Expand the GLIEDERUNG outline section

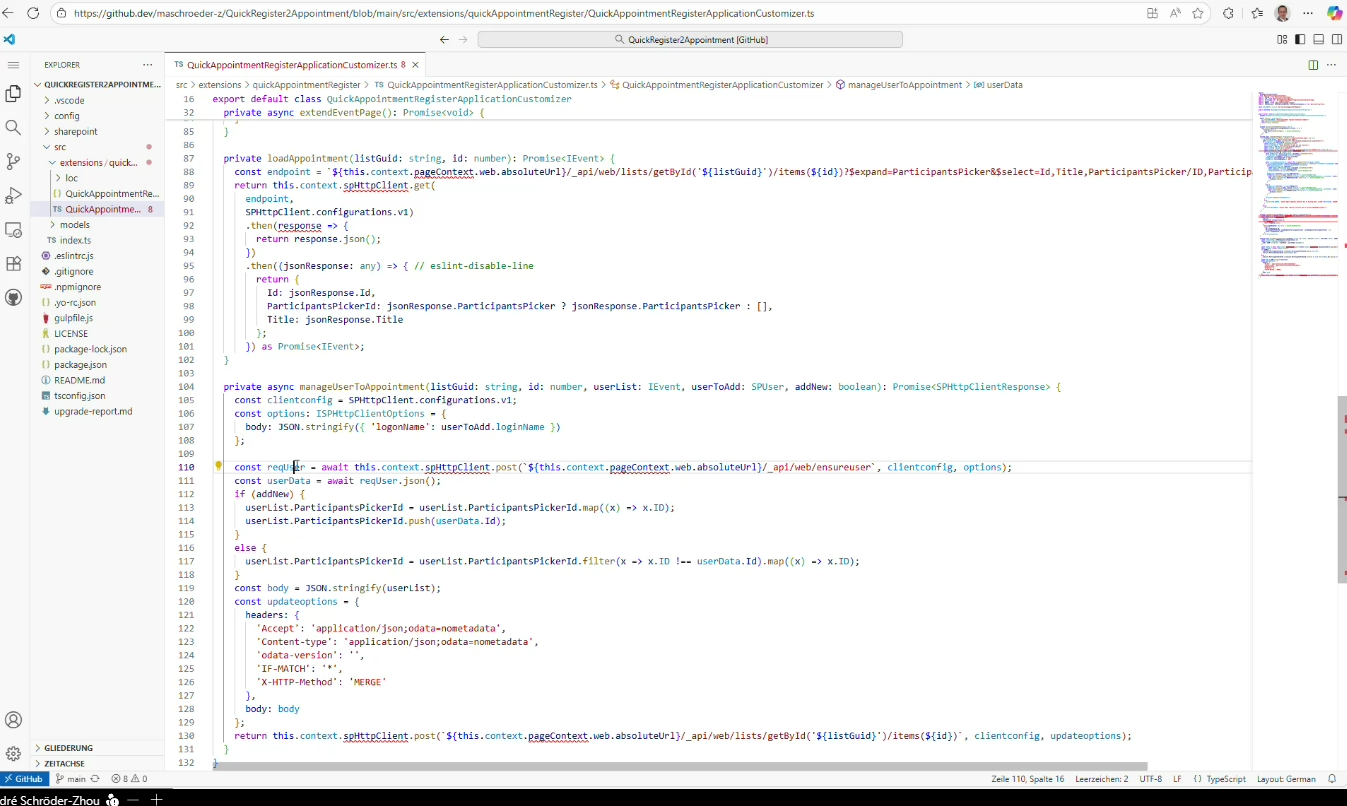(x=69, y=748)
